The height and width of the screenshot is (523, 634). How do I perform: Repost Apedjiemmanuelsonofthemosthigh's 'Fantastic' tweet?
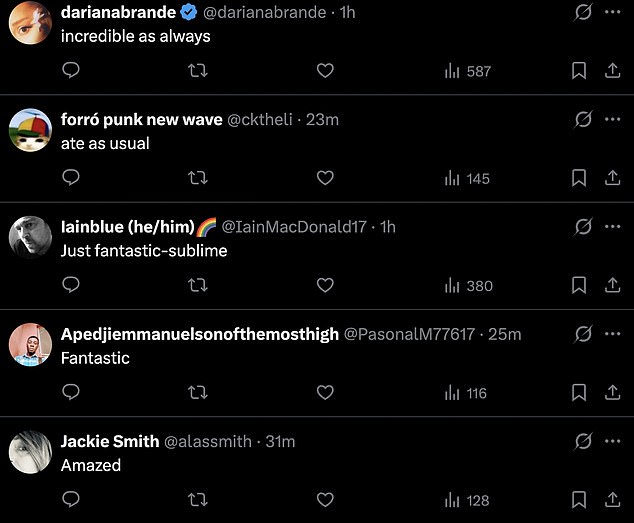[x=198, y=393]
